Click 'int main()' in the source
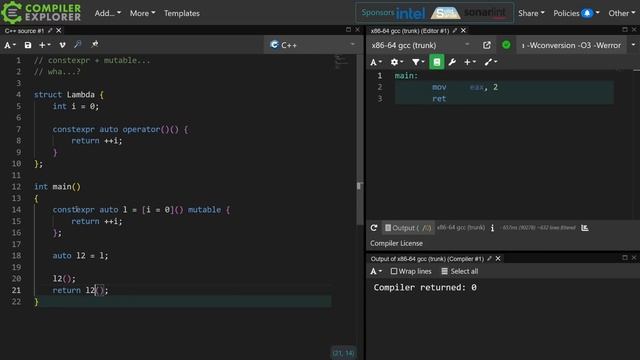640x360 pixels. coord(57,187)
